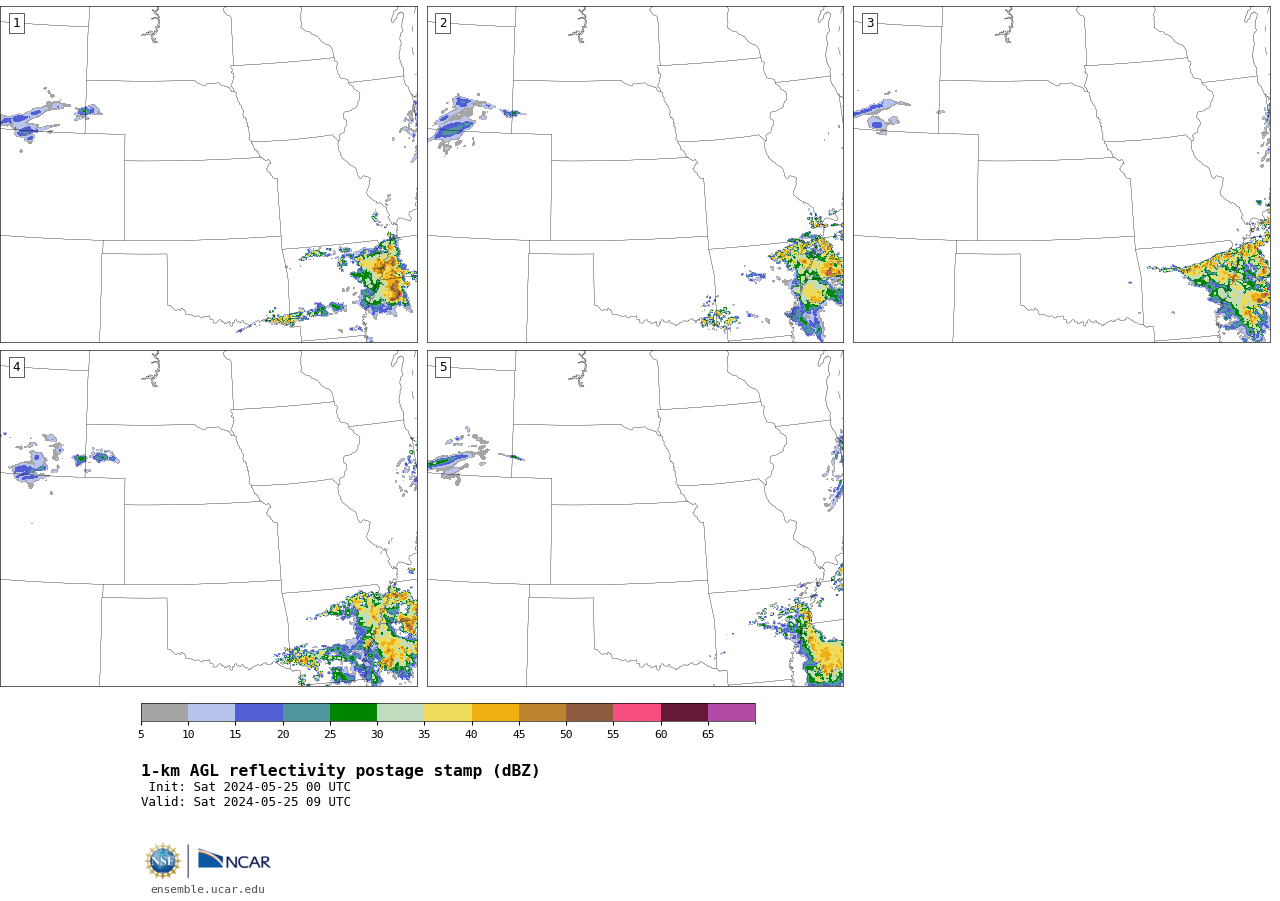Click the member number 4 label
1280x901 pixels.
16,367
